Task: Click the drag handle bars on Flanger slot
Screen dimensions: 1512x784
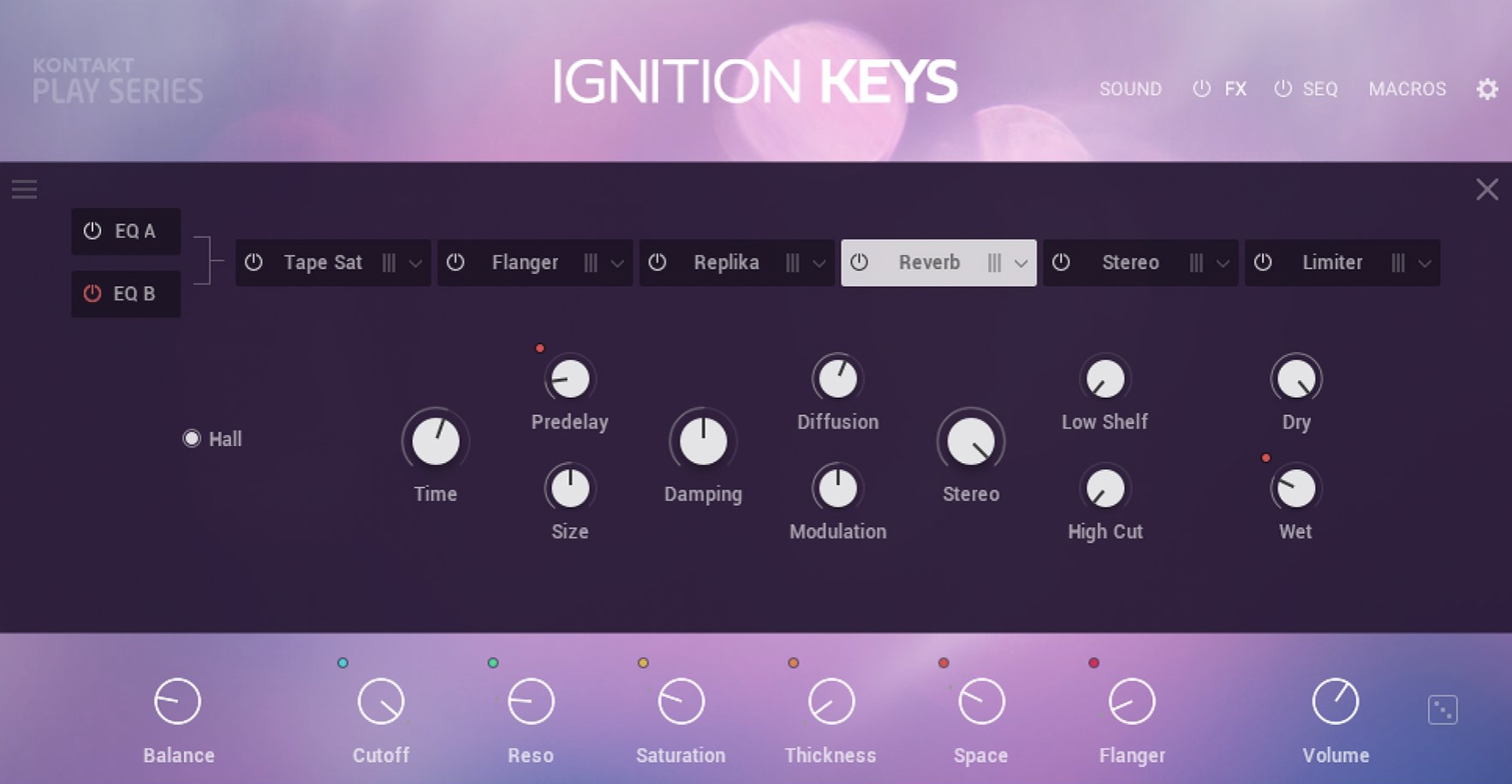Action: (x=591, y=263)
